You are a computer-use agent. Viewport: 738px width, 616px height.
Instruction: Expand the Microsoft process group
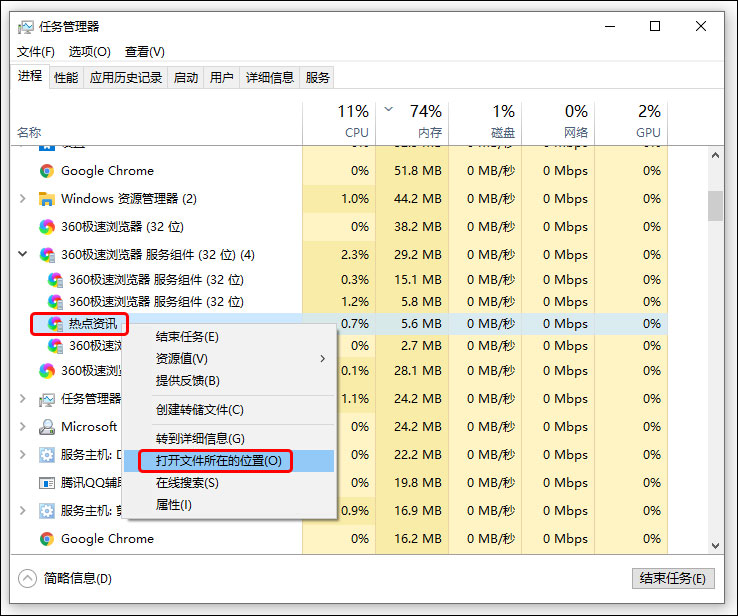[x=22, y=426]
